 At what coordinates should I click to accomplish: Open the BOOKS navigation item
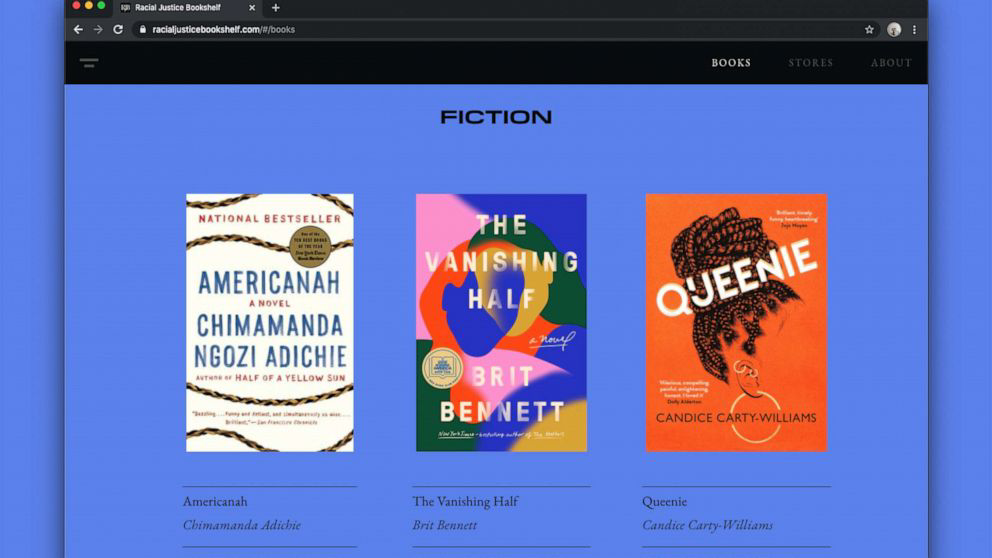coord(731,63)
